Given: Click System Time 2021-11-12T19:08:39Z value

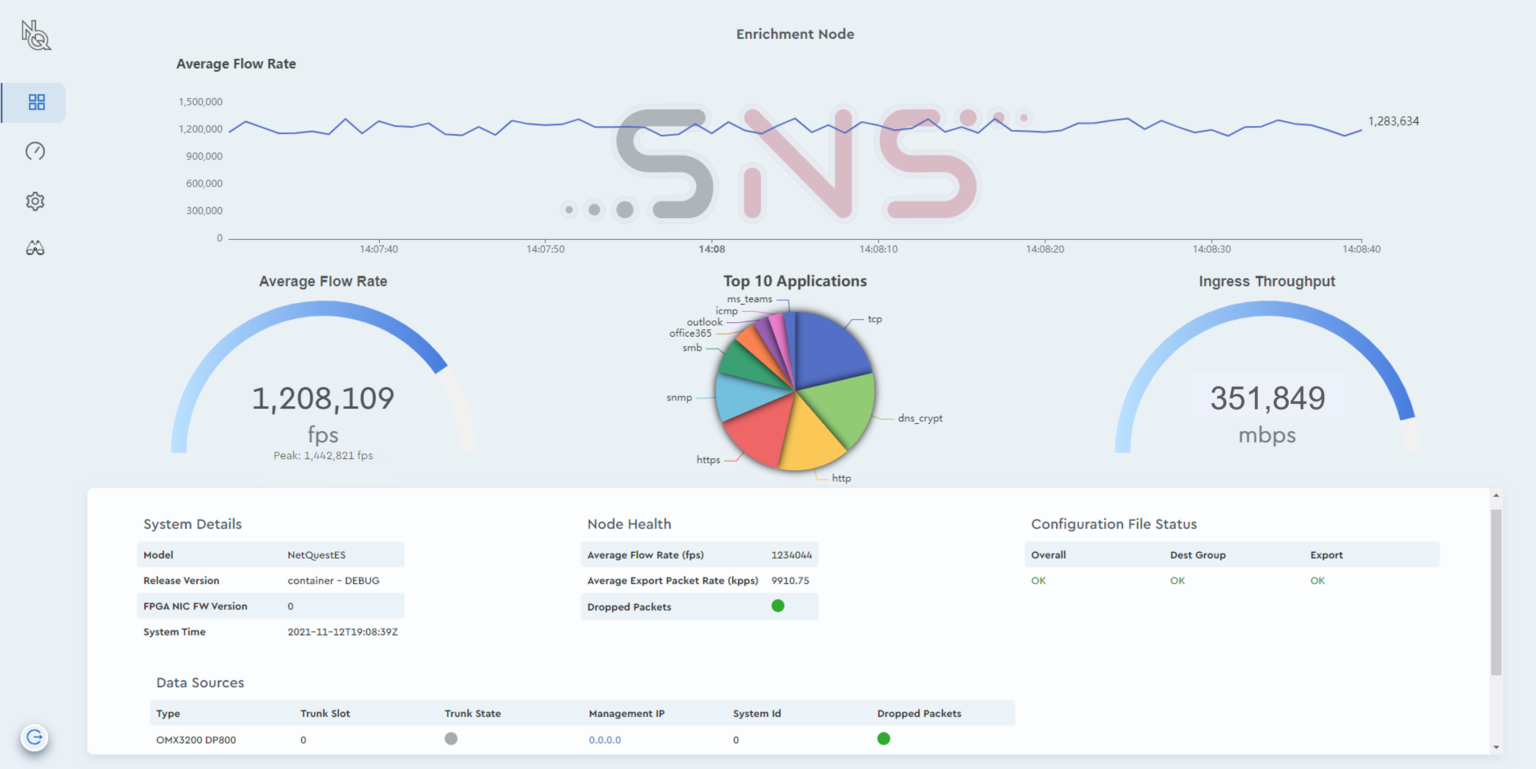Looking at the screenshot, I should [x=343, y=632].
